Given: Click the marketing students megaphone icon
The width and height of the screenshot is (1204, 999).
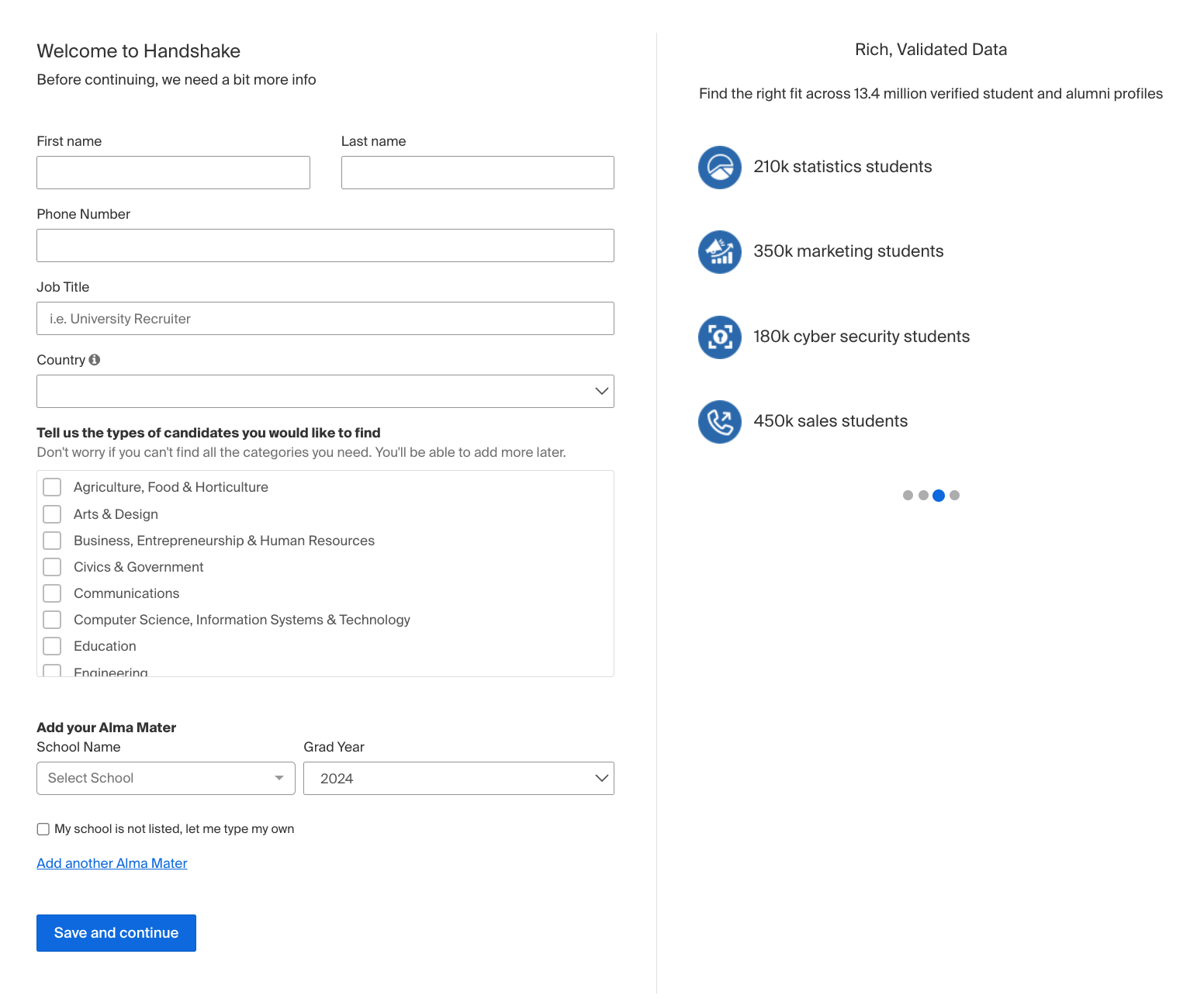Looking at the screenshot, I should point(719,252).
